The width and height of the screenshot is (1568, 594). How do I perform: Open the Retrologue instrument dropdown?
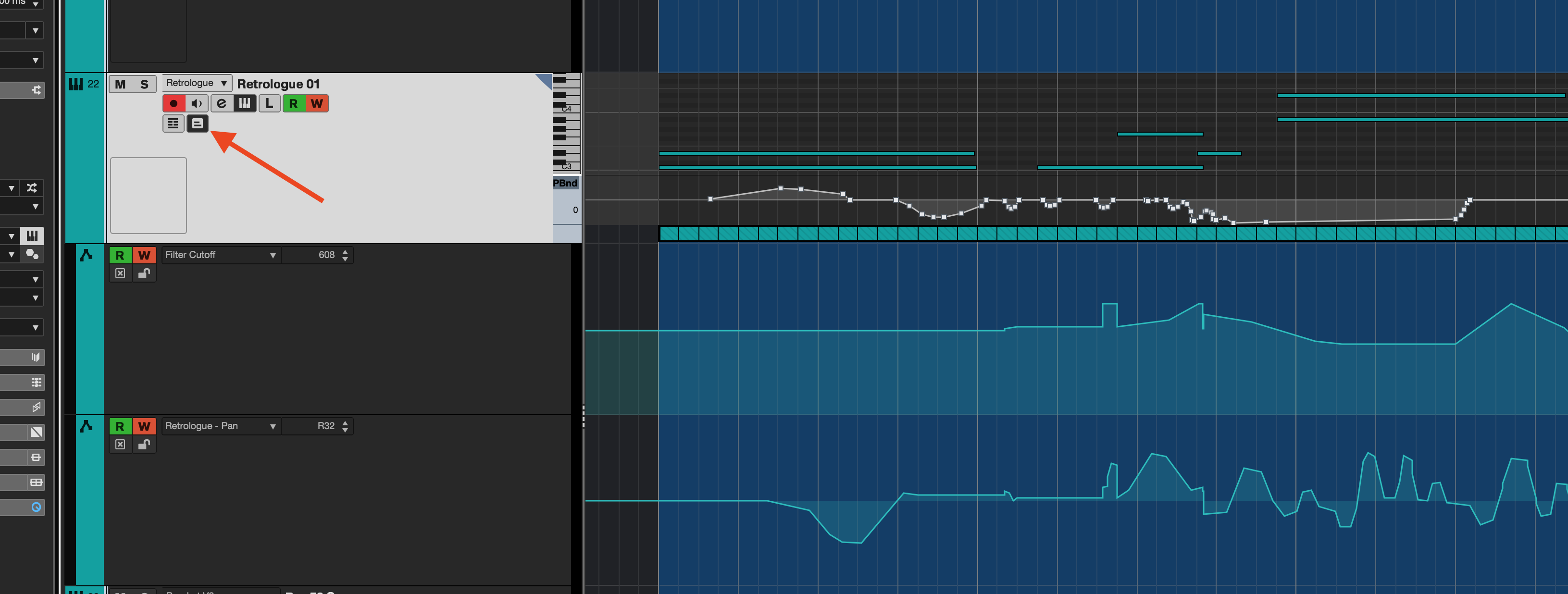coord(197,83)
